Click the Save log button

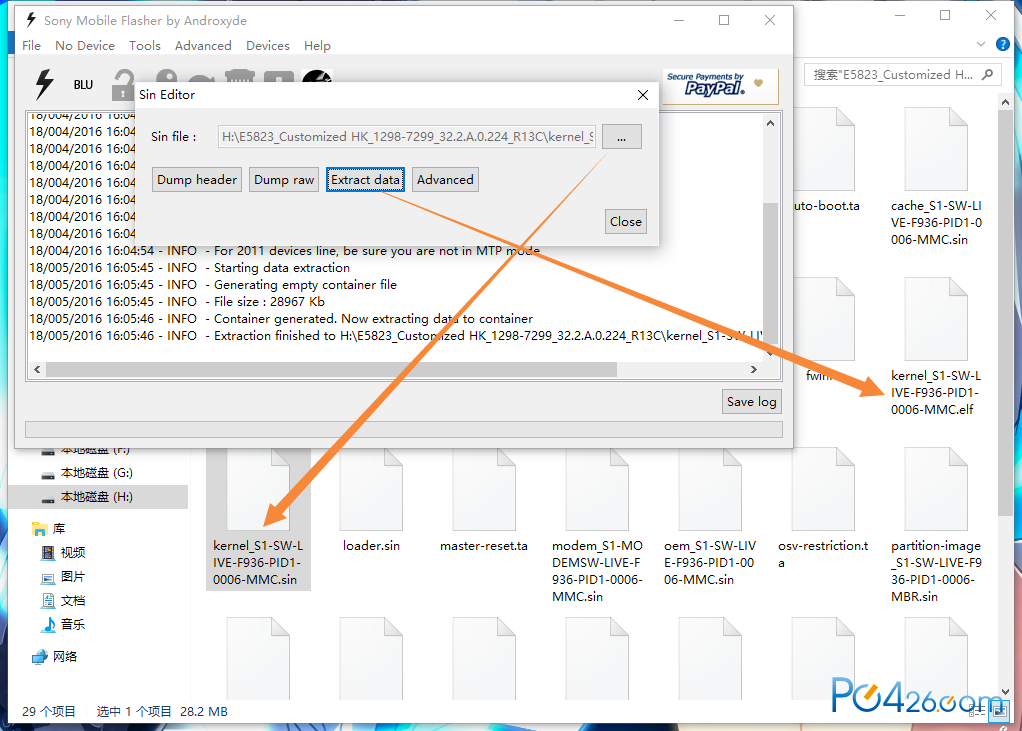pyautogui.click(x=752, y=402)
